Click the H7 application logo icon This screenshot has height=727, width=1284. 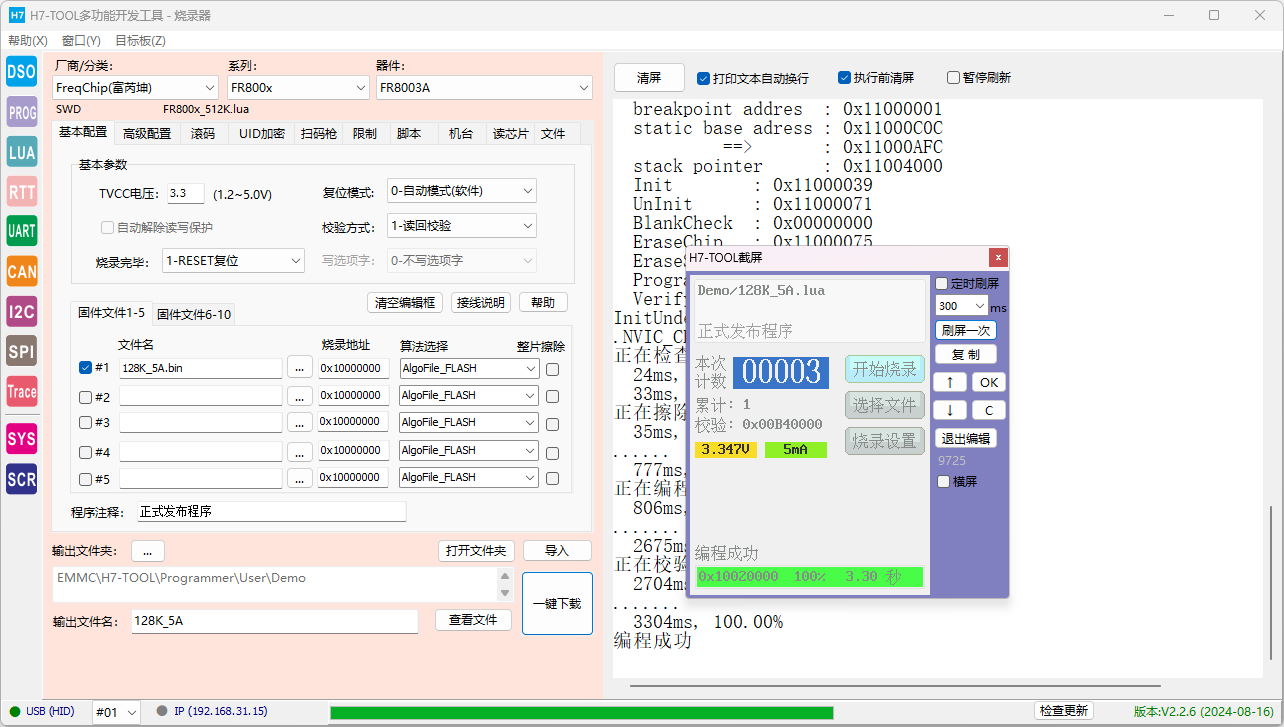16,15
